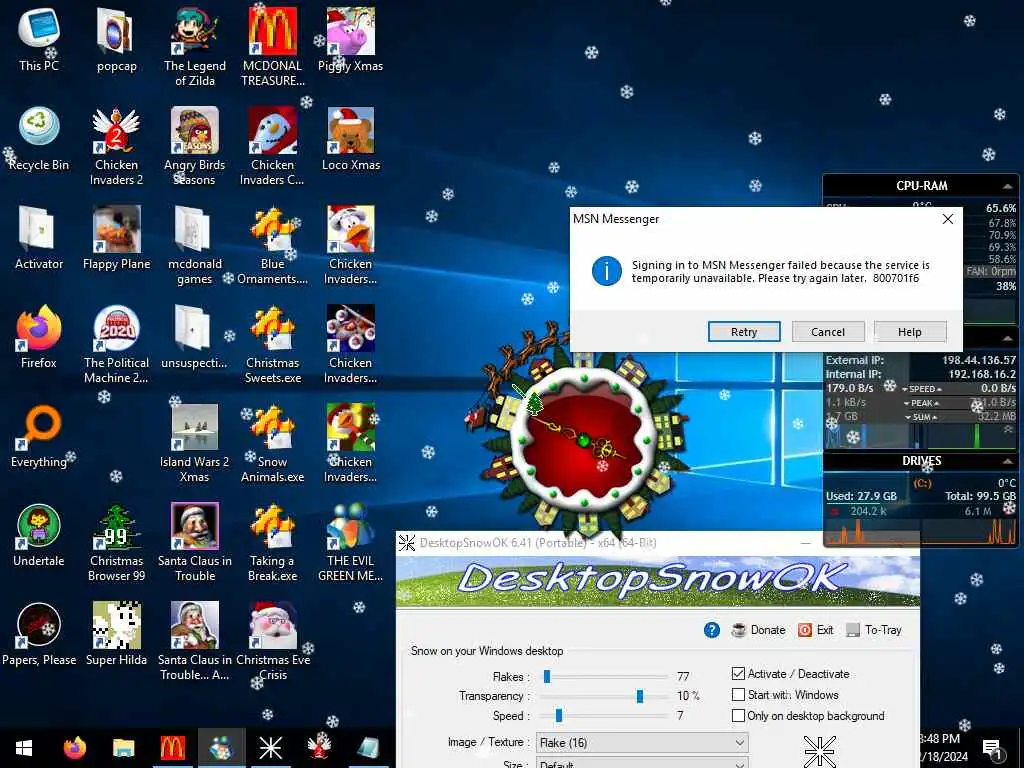
Task: Open Firefox from the taskbar
Action: (x=74, y=748)
